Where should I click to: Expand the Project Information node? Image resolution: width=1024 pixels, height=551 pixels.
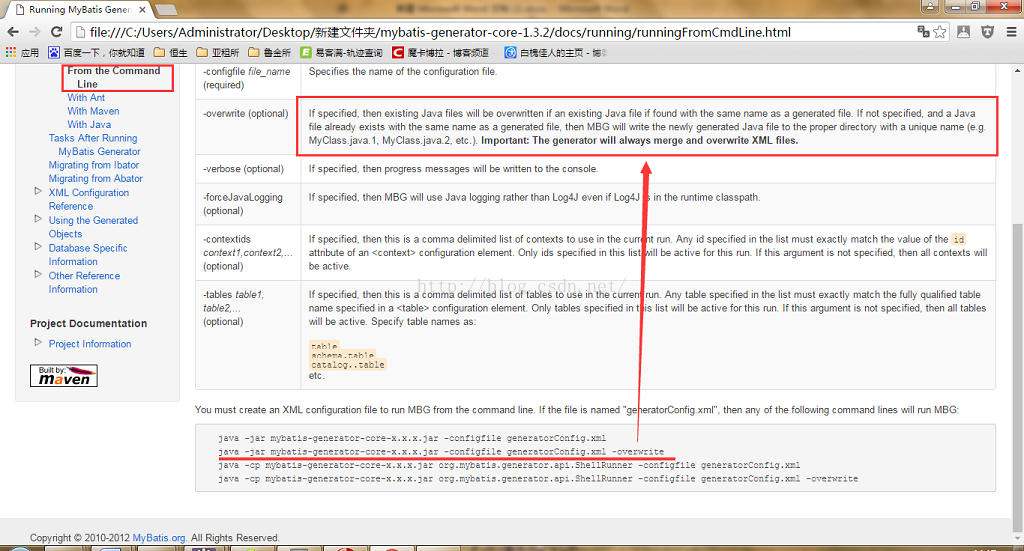(38, 342)
